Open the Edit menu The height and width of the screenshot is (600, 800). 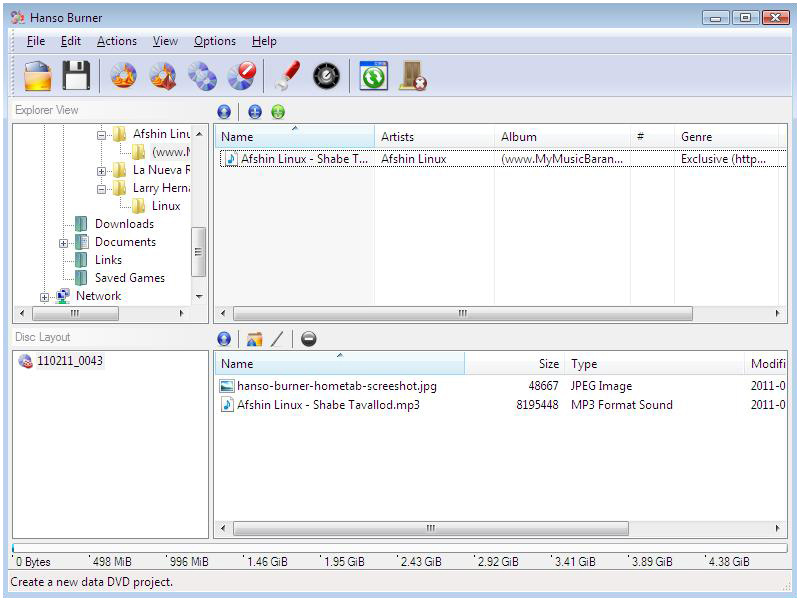pyautogui.click(x=70, y=41)
